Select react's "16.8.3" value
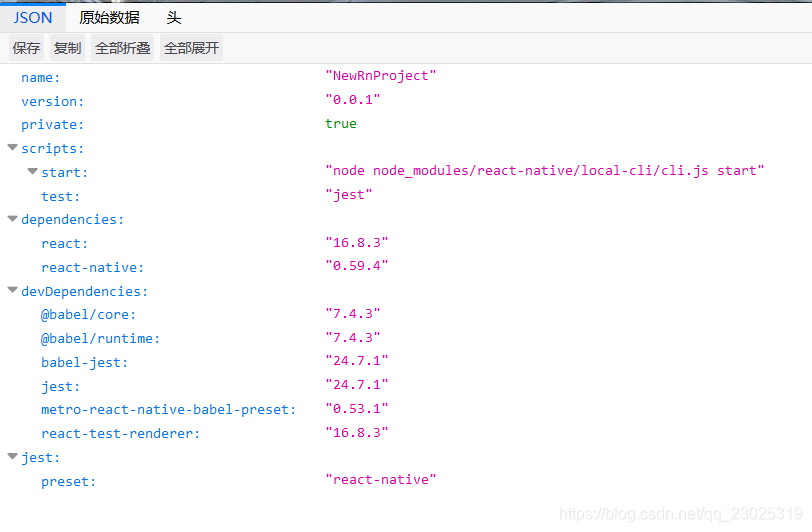Screen dimensions: 812x532 pos(357,242)
